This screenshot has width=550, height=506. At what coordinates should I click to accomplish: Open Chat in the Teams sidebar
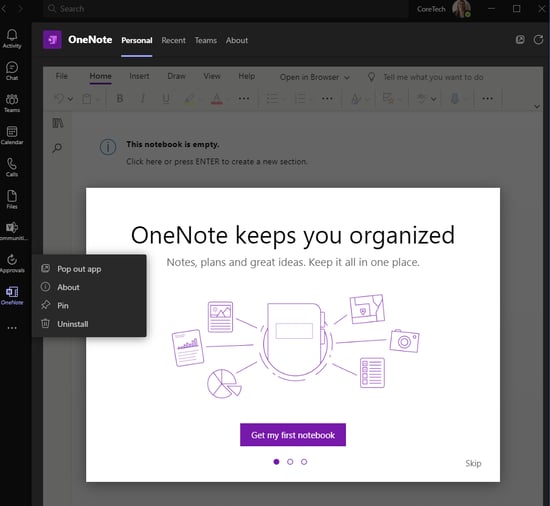[12, 71]
